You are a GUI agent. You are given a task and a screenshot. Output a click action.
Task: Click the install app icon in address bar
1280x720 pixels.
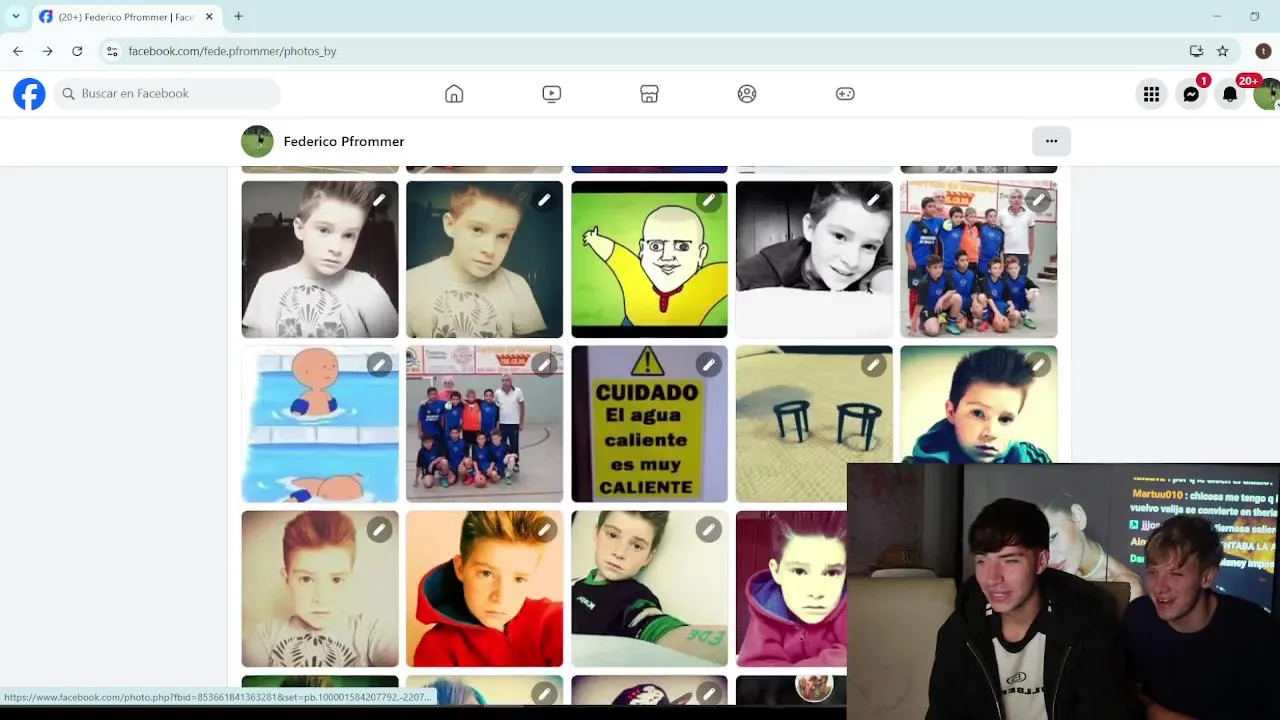coord(1196,51)
